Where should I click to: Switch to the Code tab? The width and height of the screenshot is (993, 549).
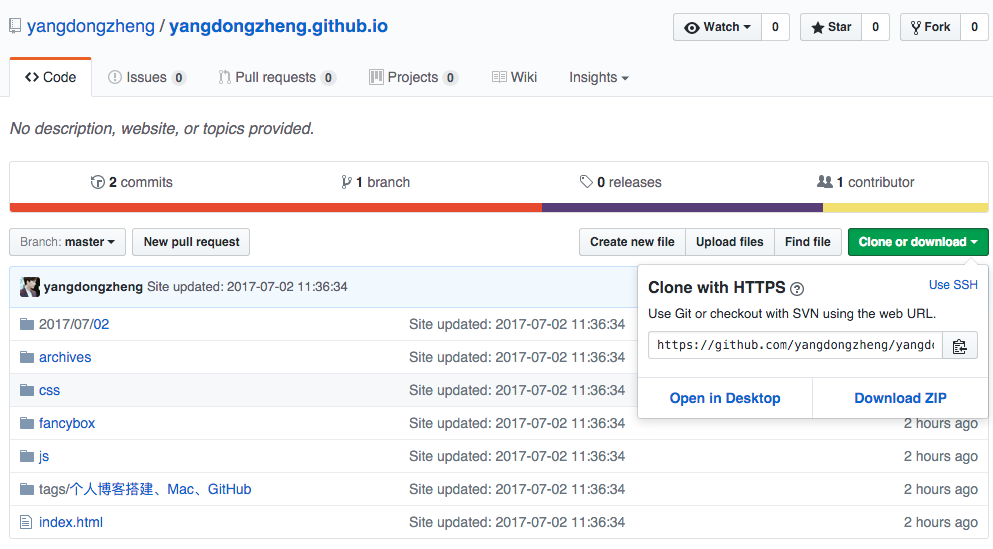(51, 77)
